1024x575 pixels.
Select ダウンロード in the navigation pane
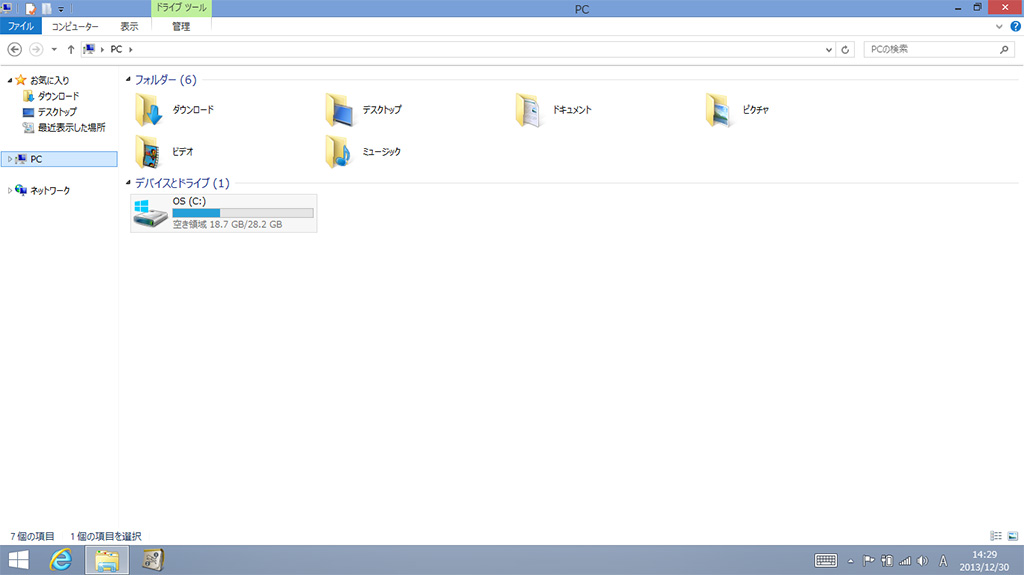pos(58,96)
